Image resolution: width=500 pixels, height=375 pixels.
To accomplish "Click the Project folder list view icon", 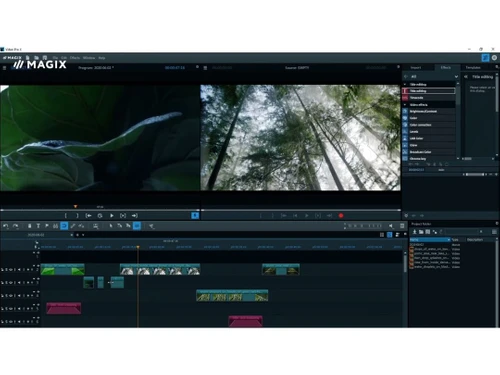I will pyautogui.click(x=494, y=232).
